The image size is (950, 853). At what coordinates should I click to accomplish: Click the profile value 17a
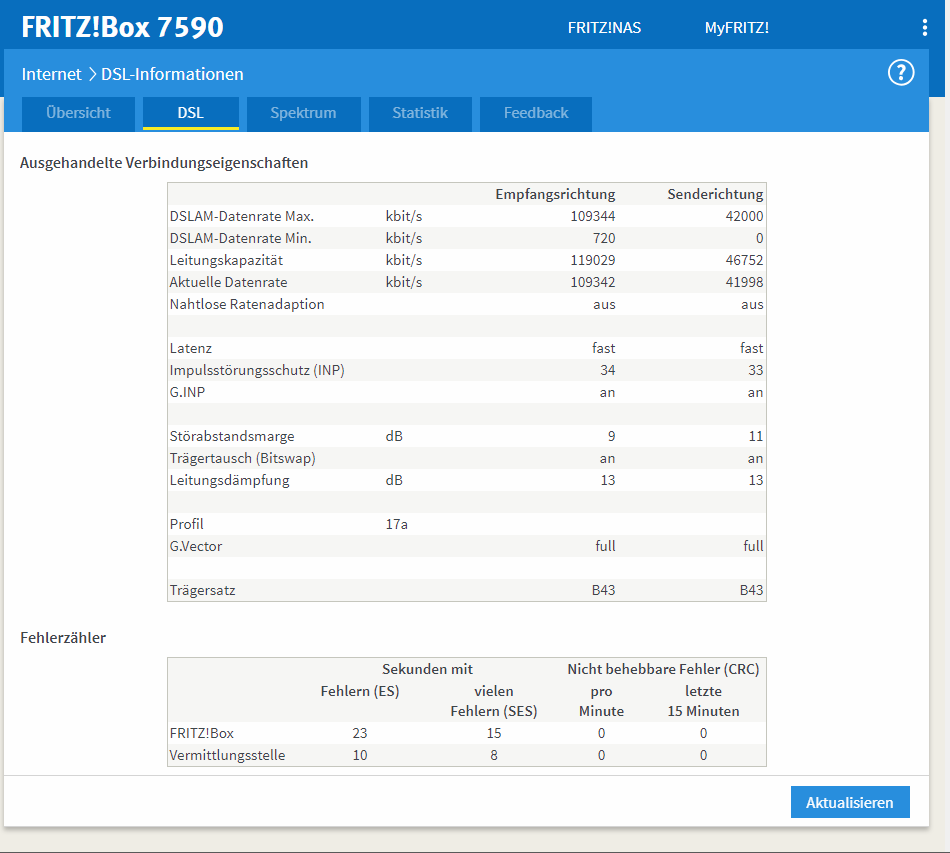click(397, 524)
